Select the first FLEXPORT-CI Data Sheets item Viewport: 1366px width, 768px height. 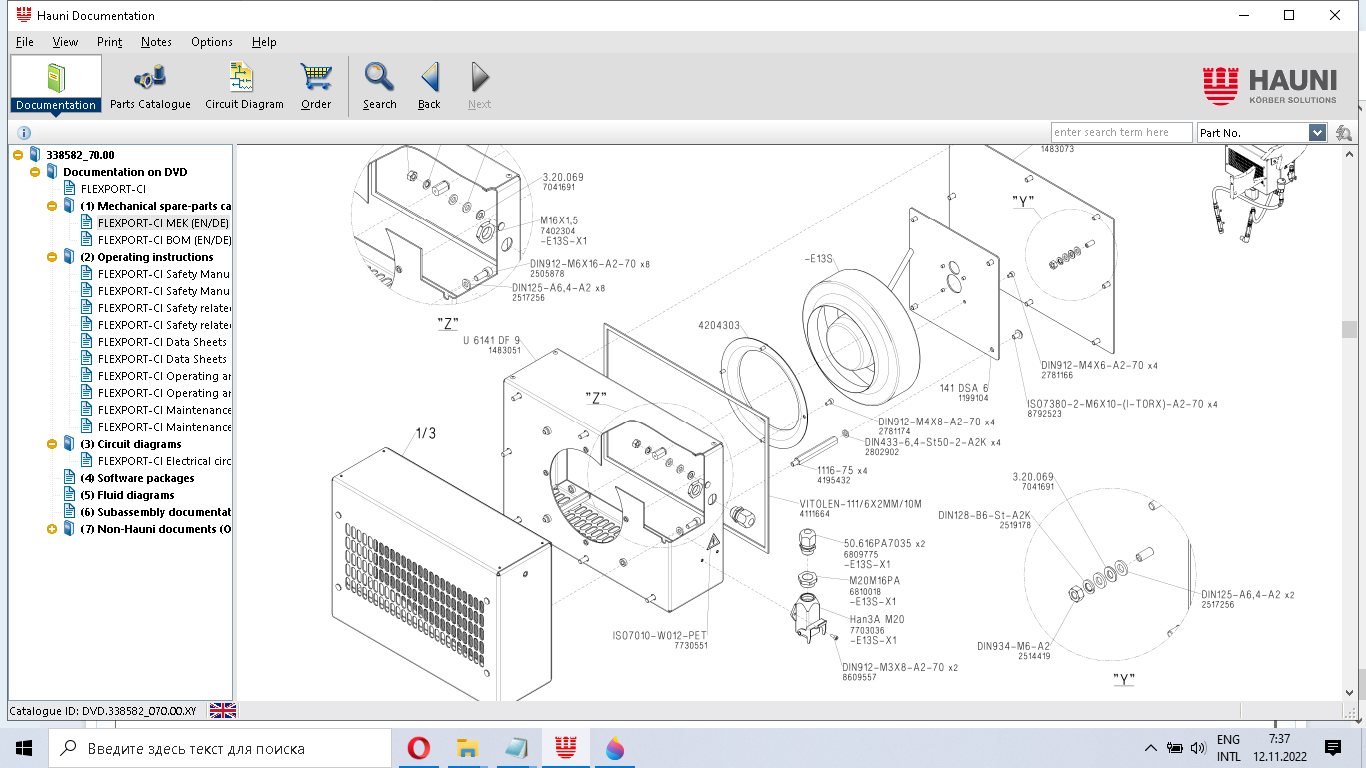pos(162,342)
